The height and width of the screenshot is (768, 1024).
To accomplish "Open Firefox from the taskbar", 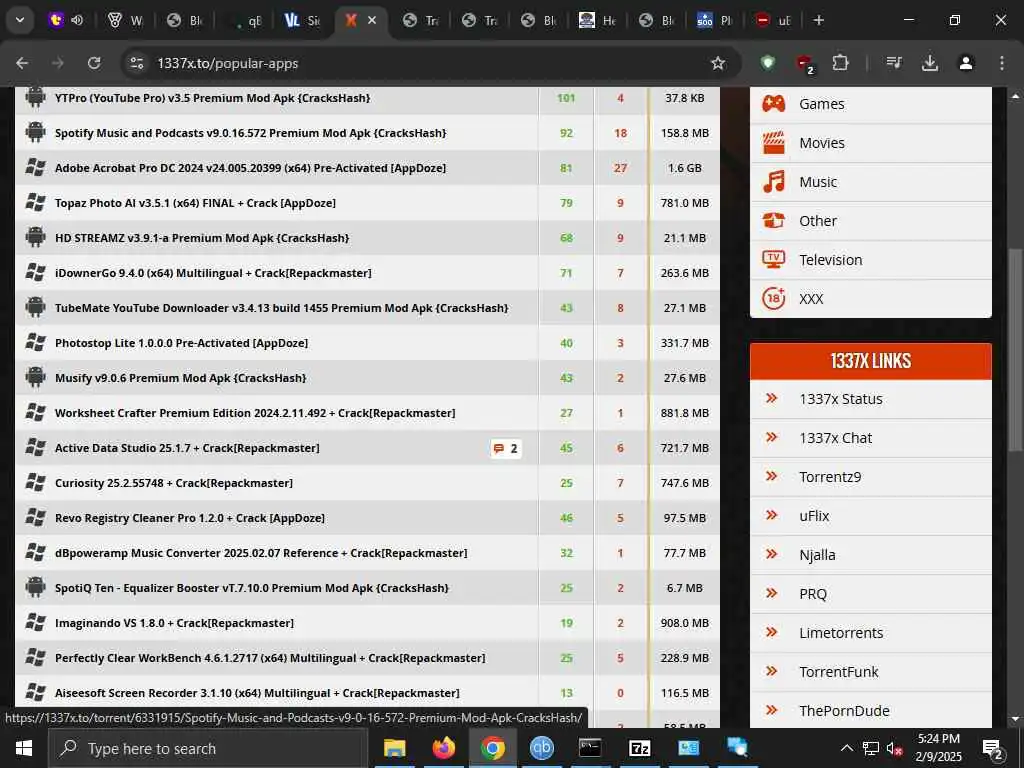I will 443,748.
